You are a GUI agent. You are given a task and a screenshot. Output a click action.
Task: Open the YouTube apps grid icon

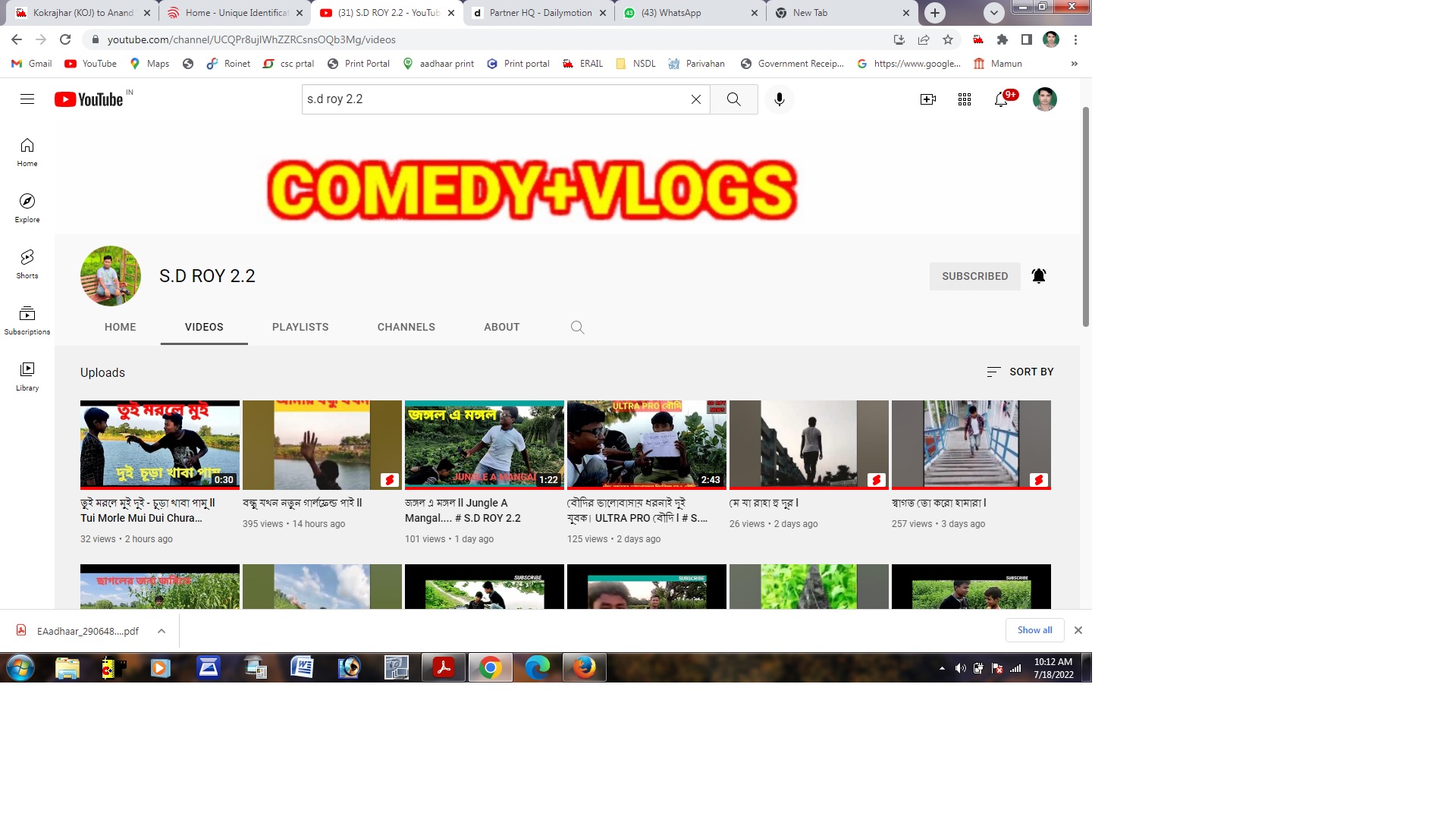[x=965, y=99]
